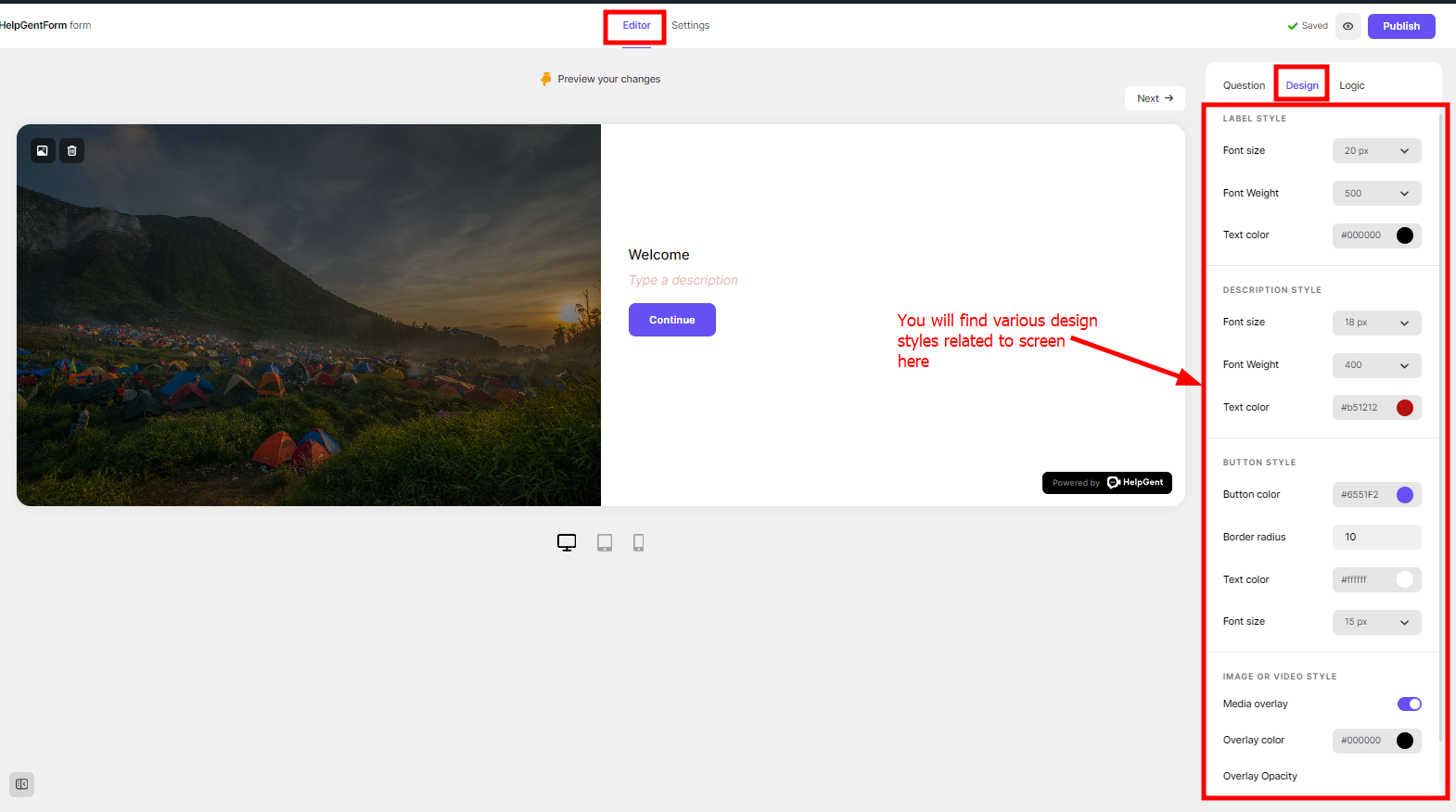Click the Saved checkmark status
Viewport: 1456px width, 812px height.
point(1308,26)
